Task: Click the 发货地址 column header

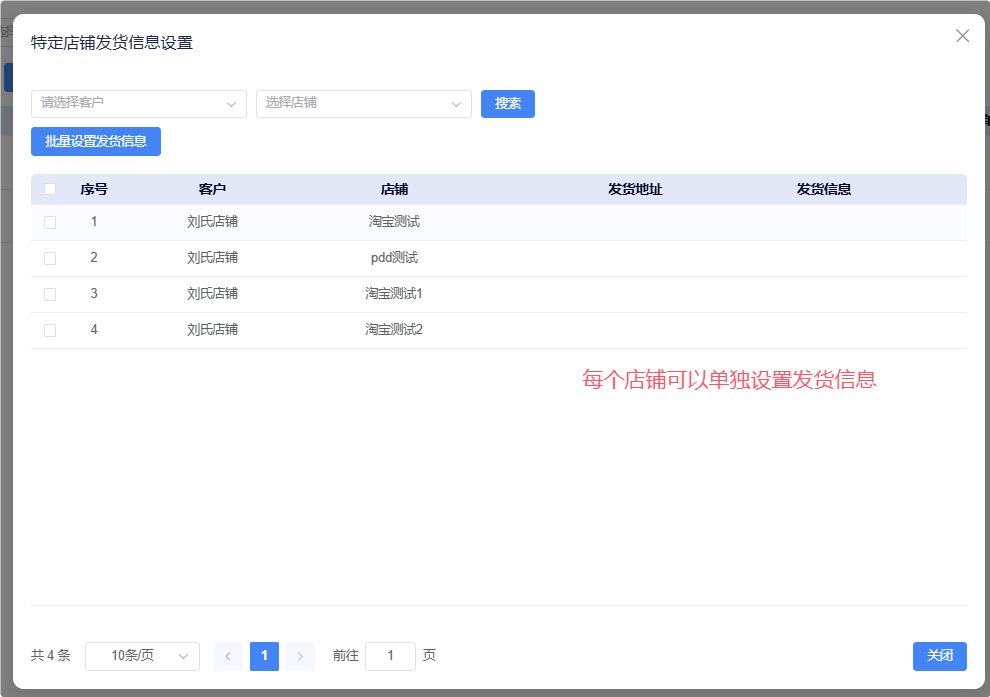Action: [635, 189]
